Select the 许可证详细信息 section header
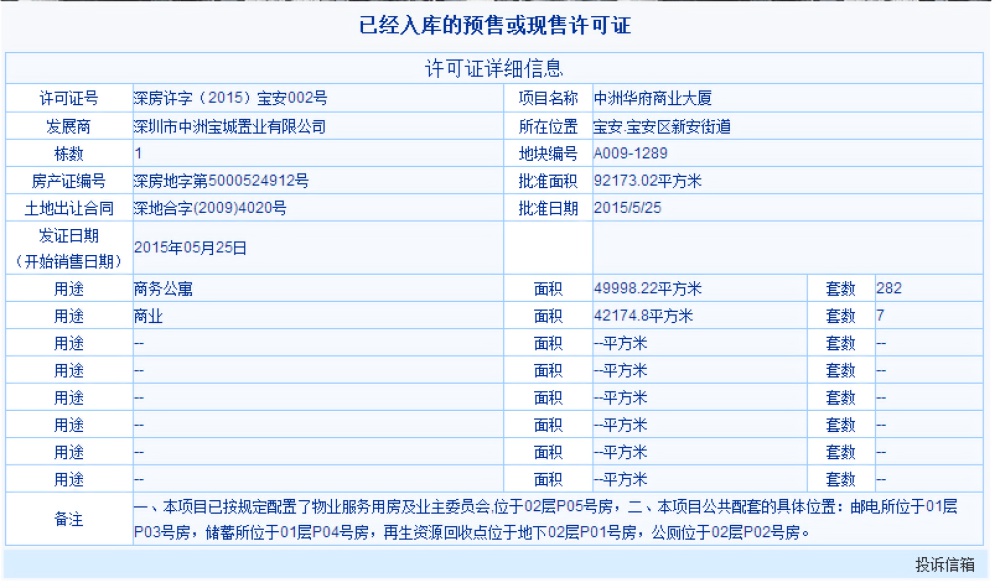 click(x=494, y=68)
